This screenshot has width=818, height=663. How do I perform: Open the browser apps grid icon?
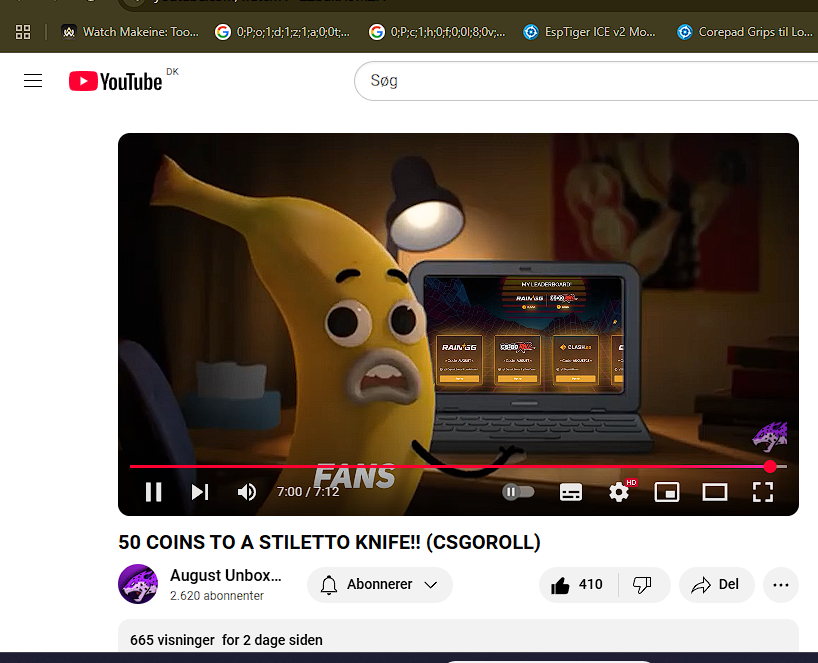[23, 32]
